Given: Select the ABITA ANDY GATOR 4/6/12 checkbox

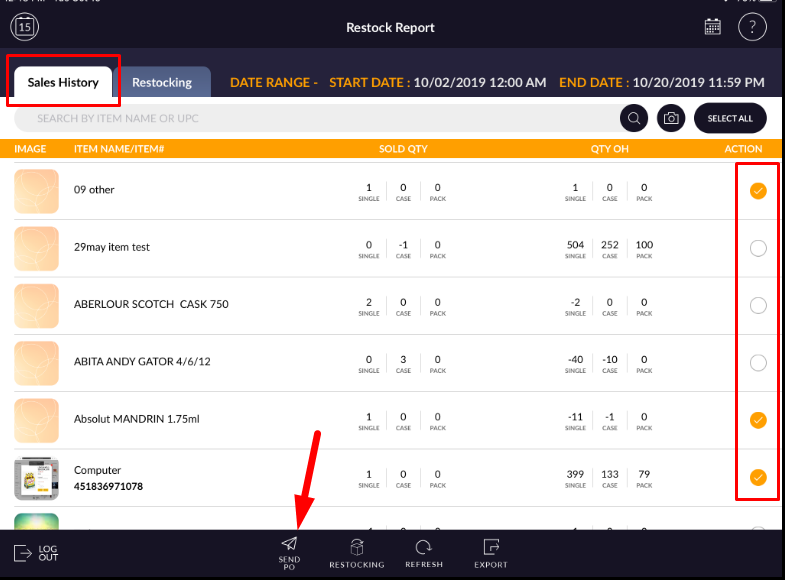Looking at the screenshot, I should tap(758, 362).
